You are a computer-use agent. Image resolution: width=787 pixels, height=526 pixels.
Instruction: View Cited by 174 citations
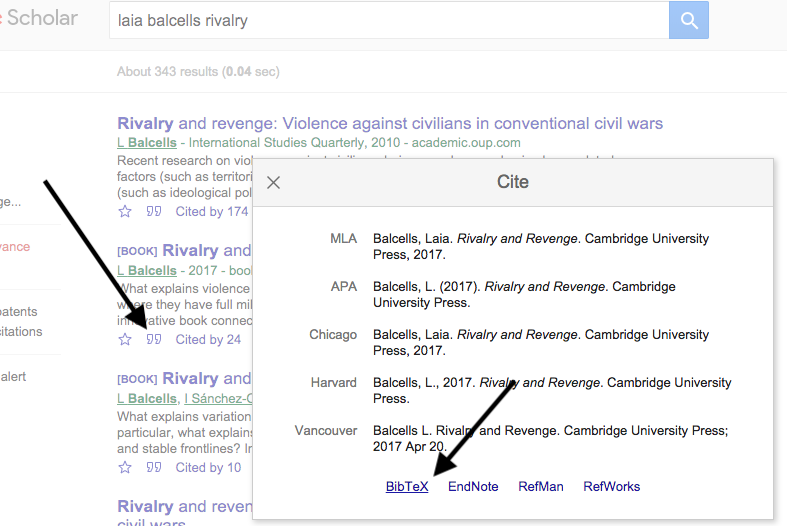[212, 212]
